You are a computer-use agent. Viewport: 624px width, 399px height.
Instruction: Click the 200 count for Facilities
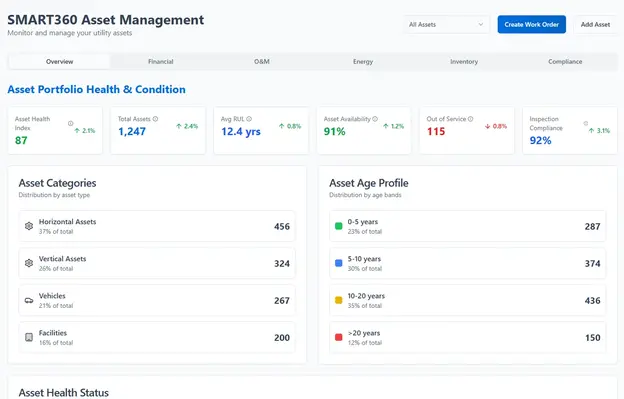[282, 338]
